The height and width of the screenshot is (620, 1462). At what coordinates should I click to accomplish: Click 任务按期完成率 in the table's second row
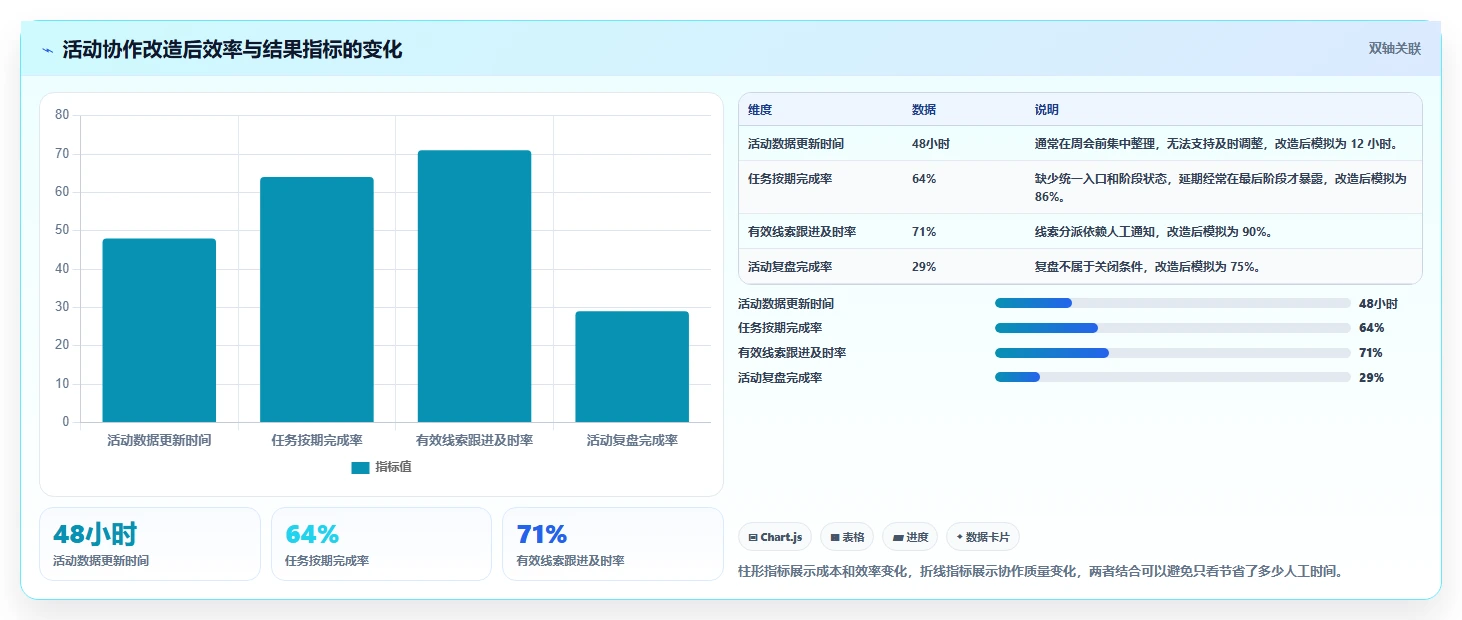point(790,179)
